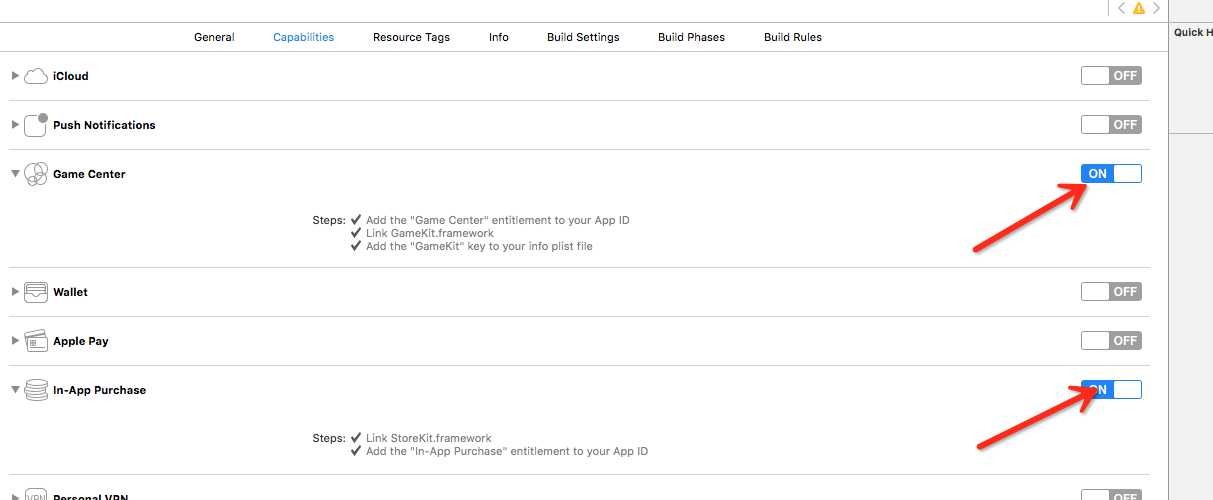Click the Wallet capability icon
Screen dimensions: 1213x500
tap(36, 292)
